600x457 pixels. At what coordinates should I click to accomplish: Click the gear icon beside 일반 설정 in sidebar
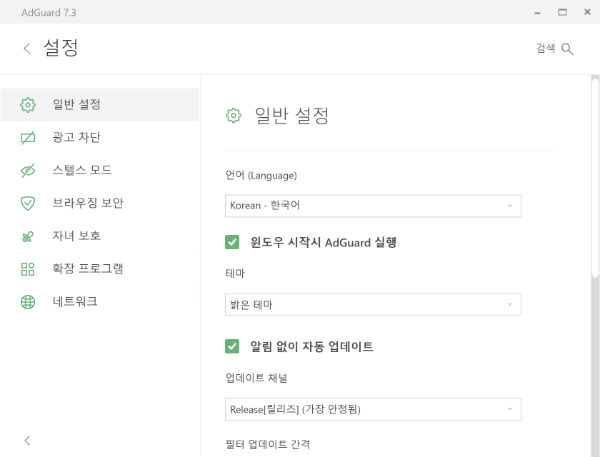pyautogui.click(x=28, y=104)
